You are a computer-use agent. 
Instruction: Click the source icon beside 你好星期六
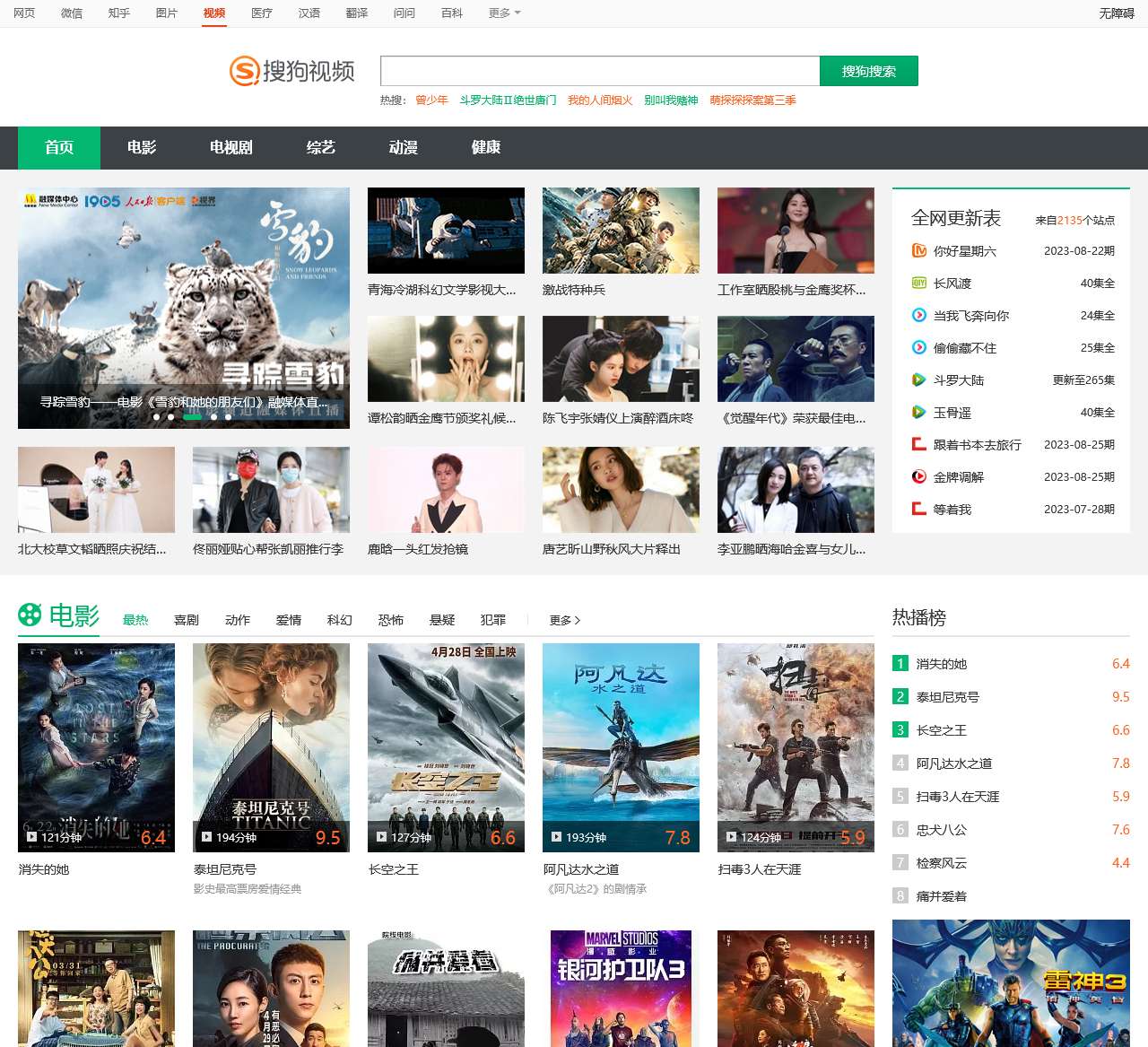[918, 251]
